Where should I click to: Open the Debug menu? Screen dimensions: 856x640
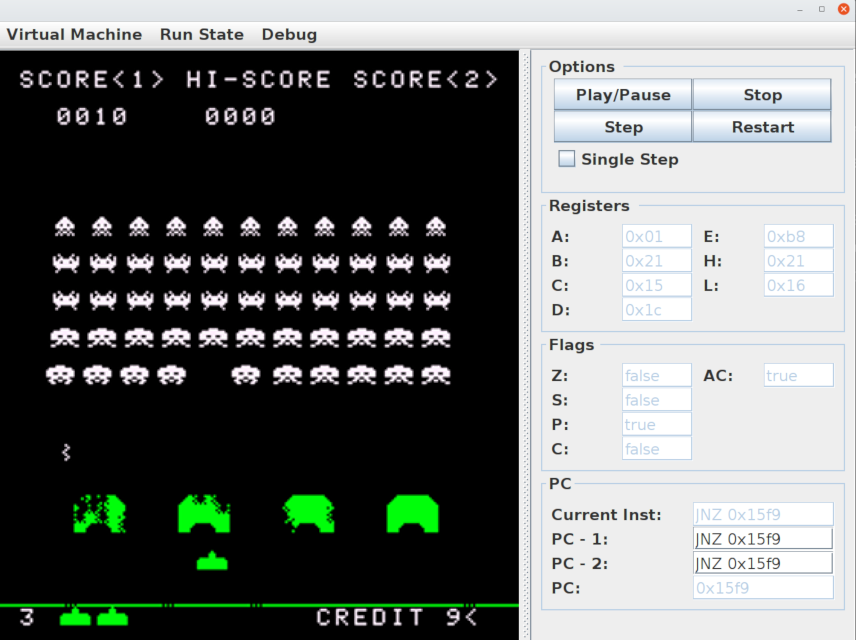(289, 34)
